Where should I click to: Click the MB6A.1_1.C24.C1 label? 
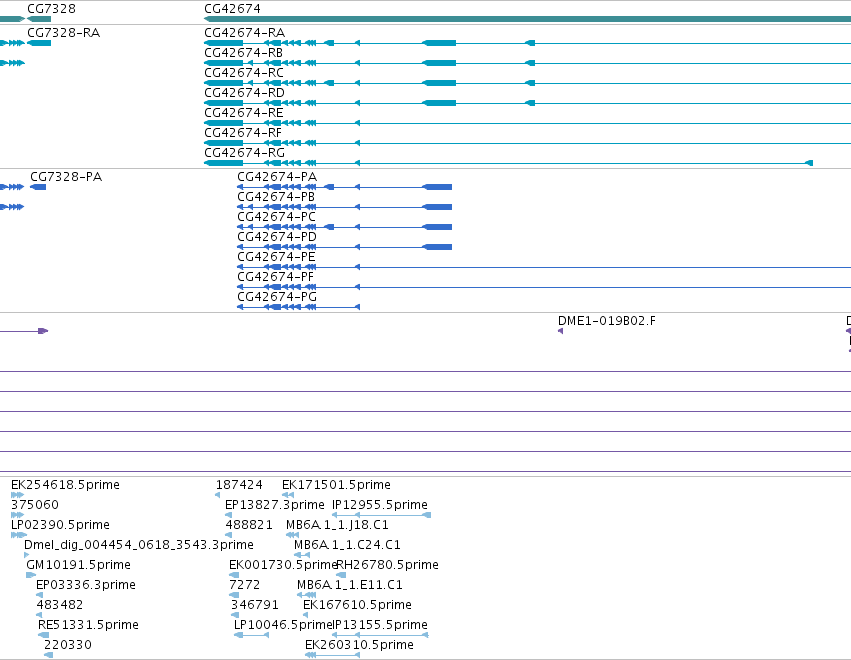[347, 545]
